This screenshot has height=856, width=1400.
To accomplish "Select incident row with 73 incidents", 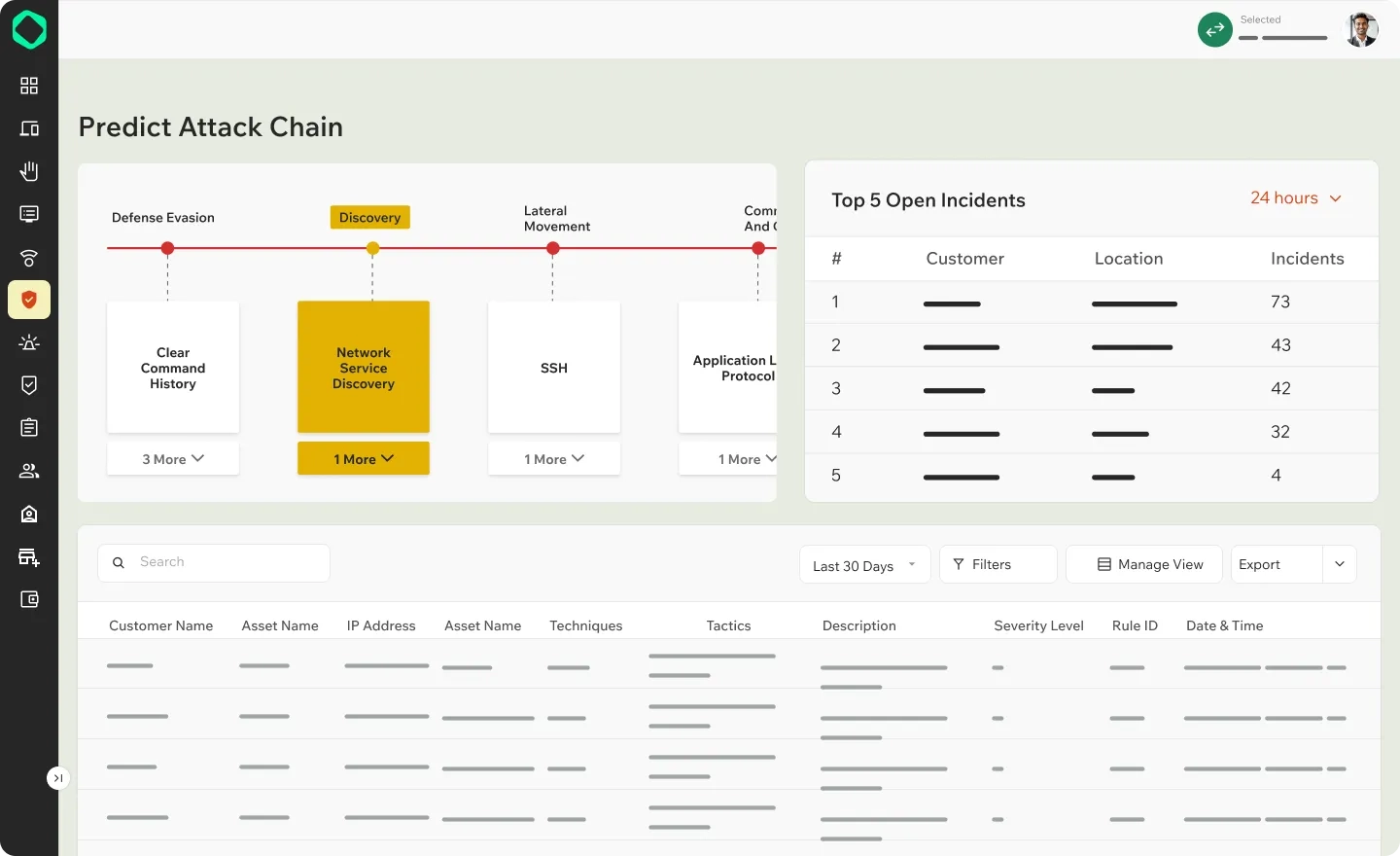I will click(x=1092, y=303).
